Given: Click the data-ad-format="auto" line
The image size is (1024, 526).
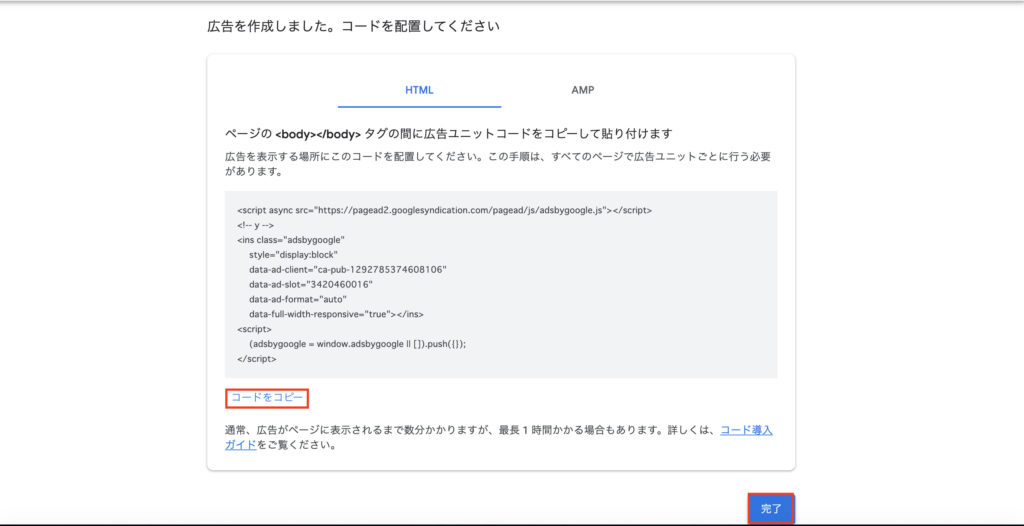Looking at the screenshot, I should (x=297, y=299).
